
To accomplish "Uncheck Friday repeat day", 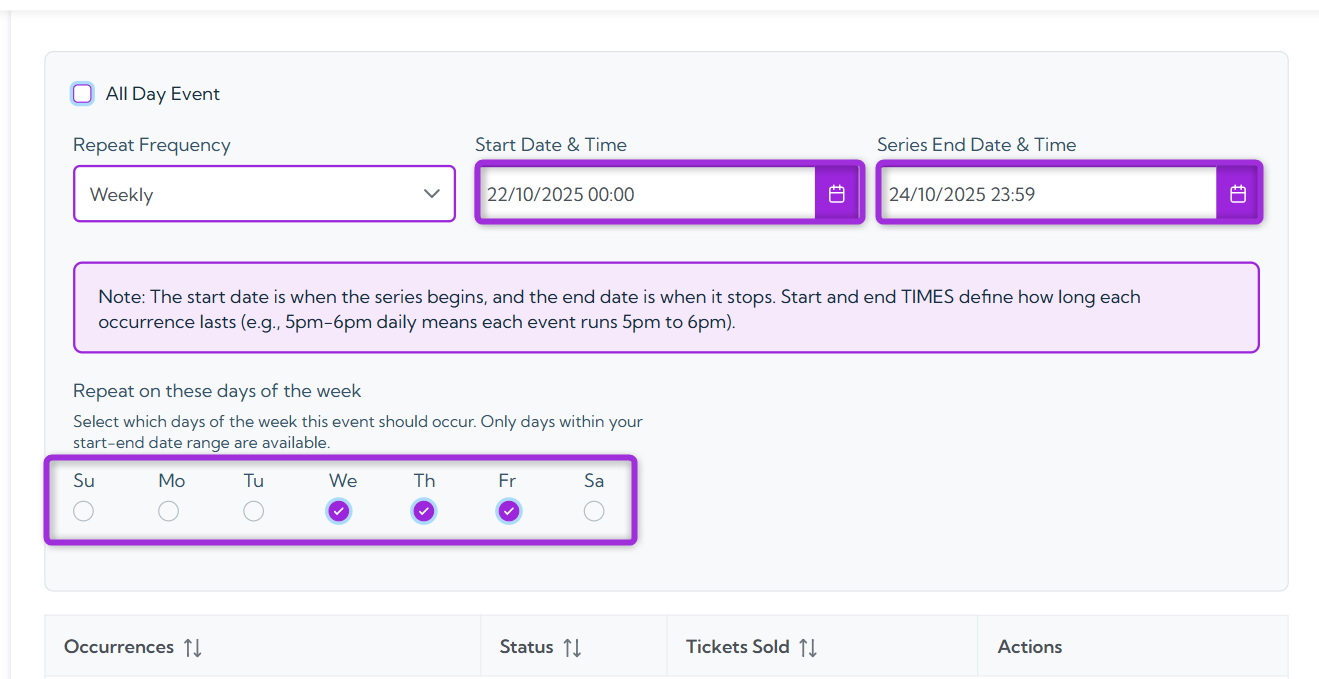I will click(509, 511).
